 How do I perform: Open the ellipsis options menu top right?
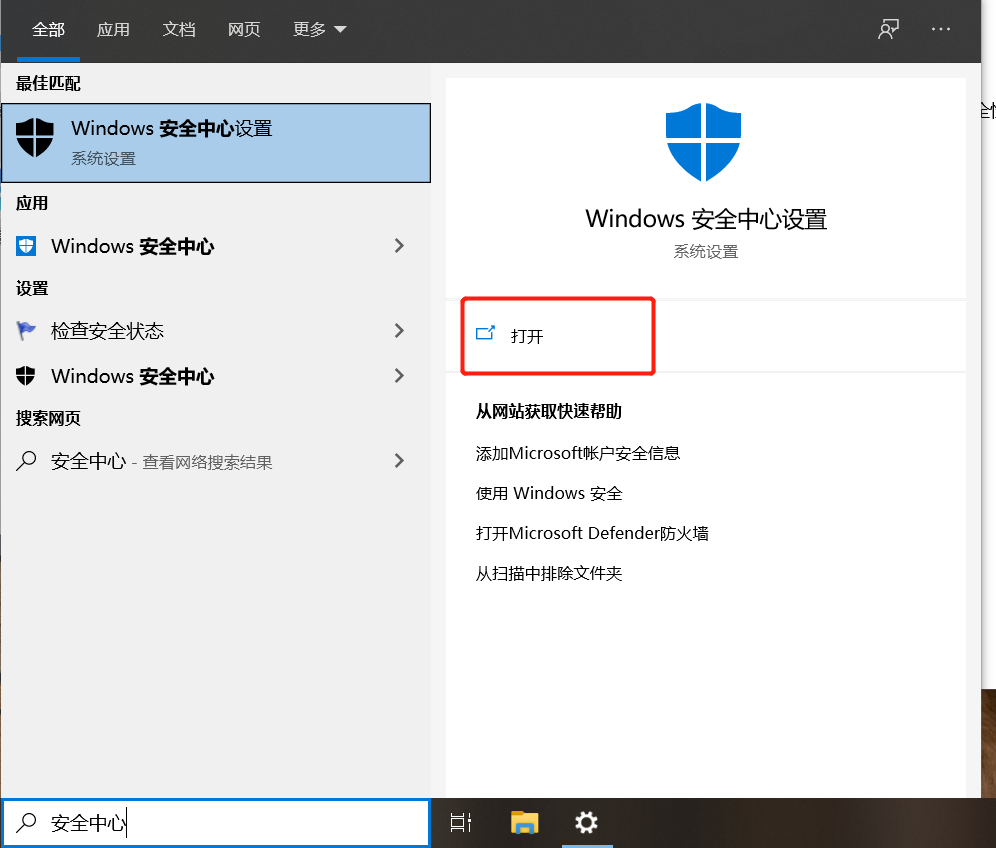(x=940, y=29)
